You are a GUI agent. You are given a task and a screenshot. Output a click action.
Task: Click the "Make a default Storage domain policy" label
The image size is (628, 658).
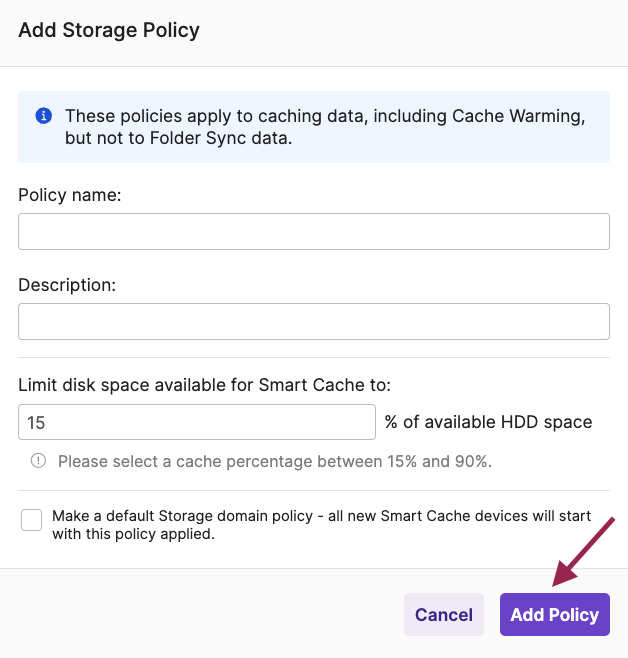[x=321, y=516]
